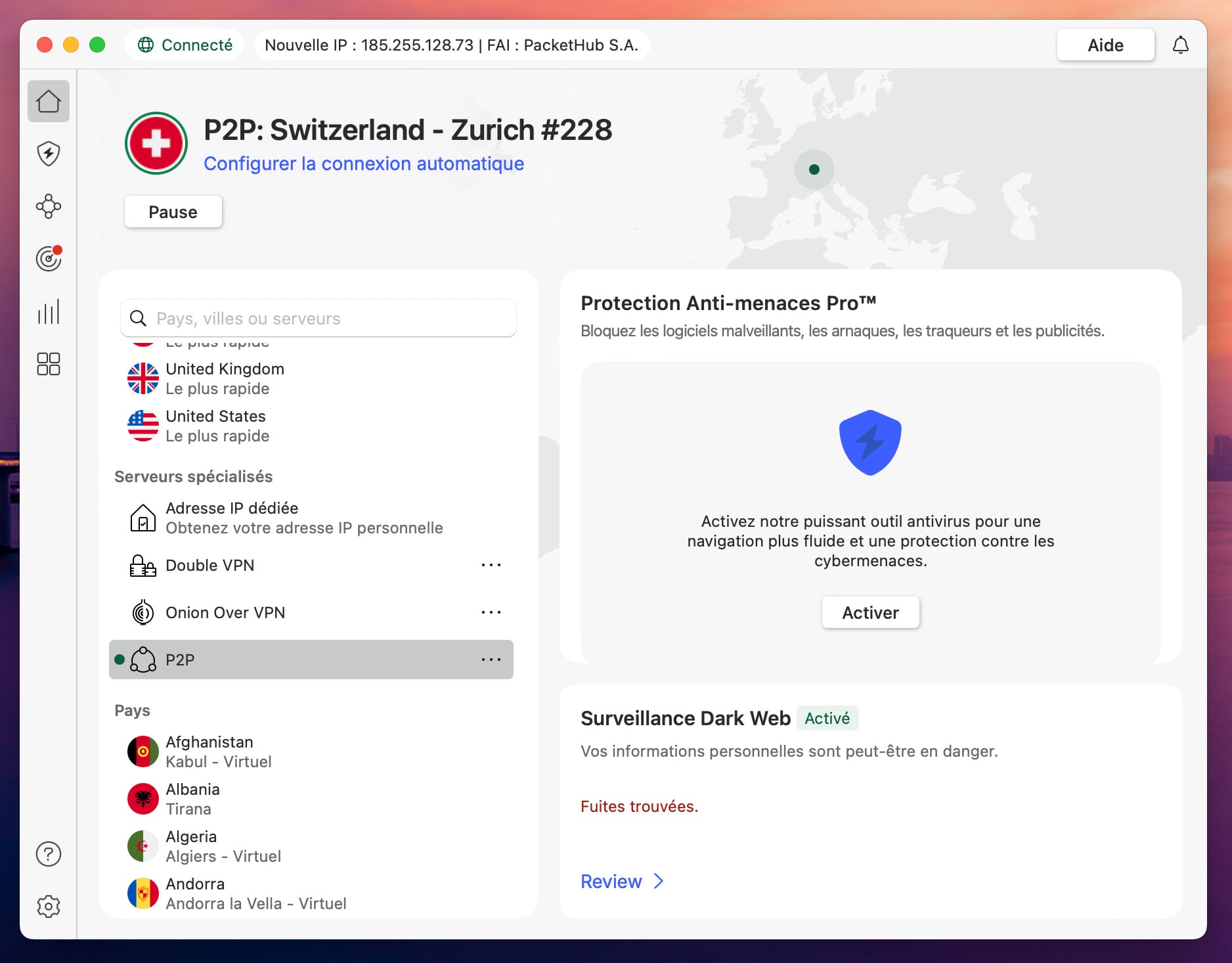Open the Threat Protection shield icon
The height and width of the screenshot is (963, 1232).
pos(48,153)
